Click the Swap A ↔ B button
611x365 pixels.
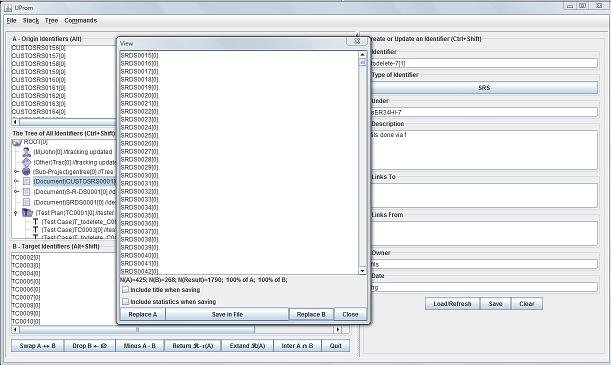point(37,346)
